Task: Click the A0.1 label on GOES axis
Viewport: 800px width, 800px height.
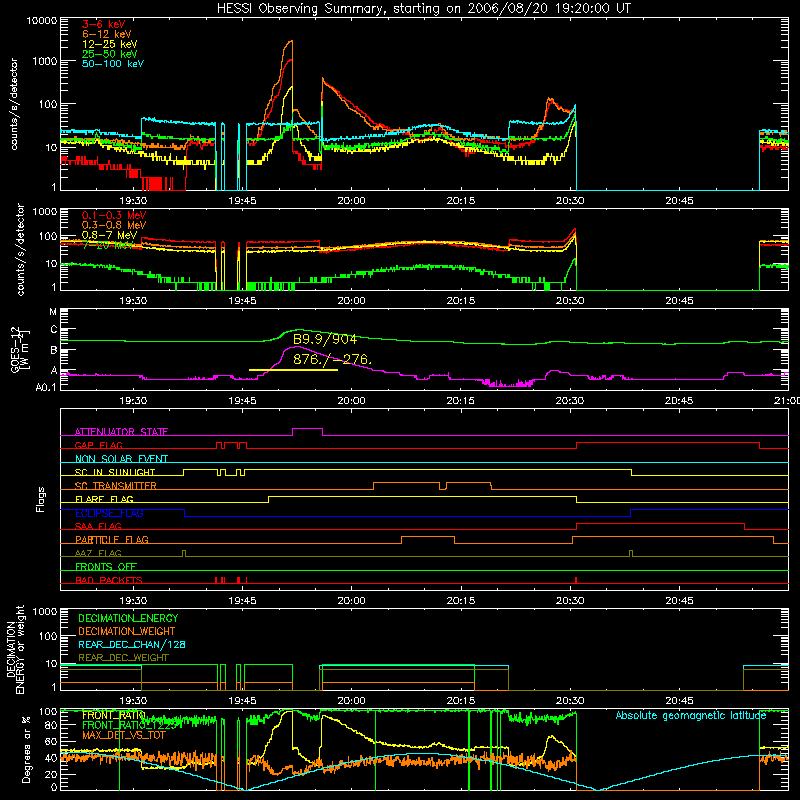Action: pyautogui.click(x=46, y=388)
